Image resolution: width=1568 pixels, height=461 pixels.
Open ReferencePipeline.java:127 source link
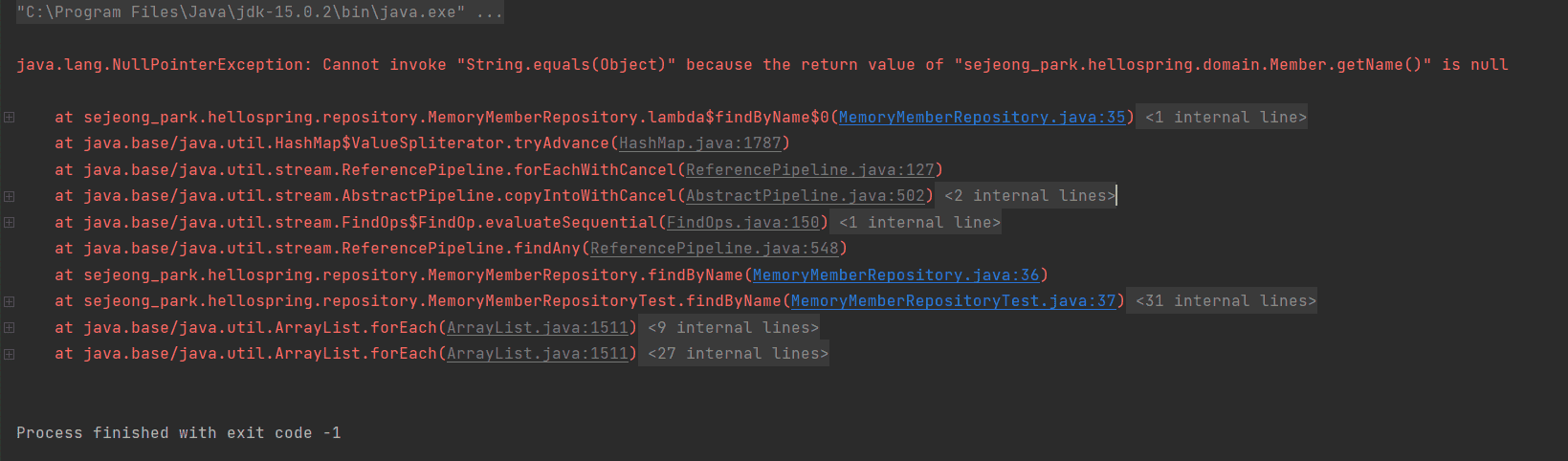pos(809,170)
